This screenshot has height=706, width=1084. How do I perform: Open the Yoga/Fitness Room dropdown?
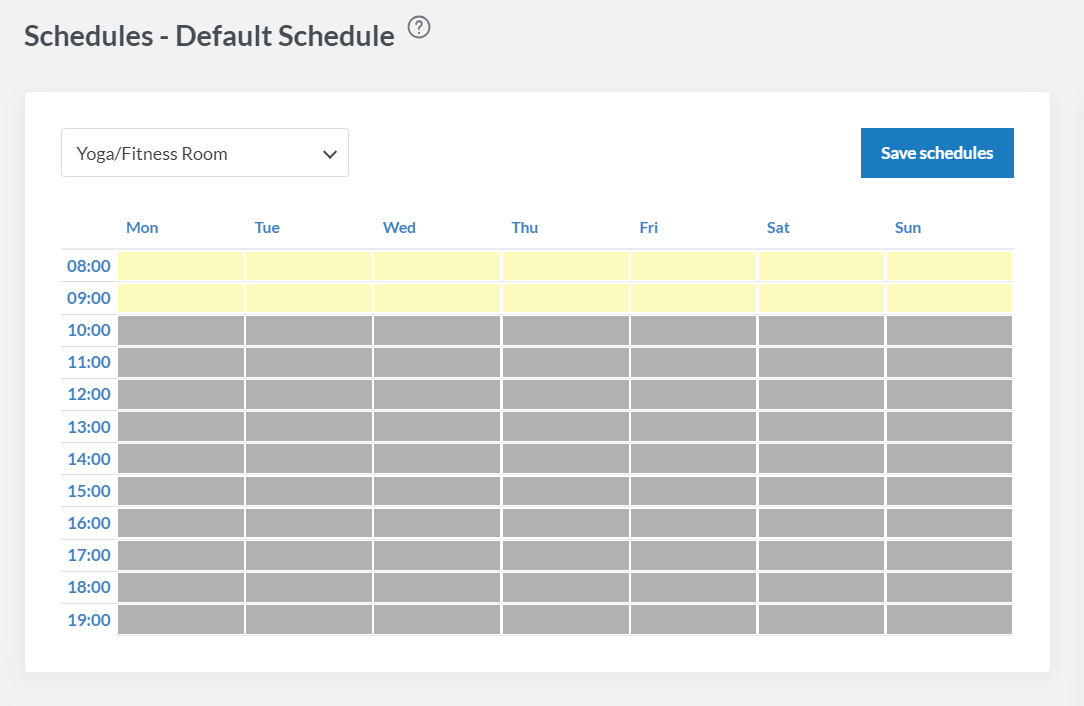pos(205,153)
